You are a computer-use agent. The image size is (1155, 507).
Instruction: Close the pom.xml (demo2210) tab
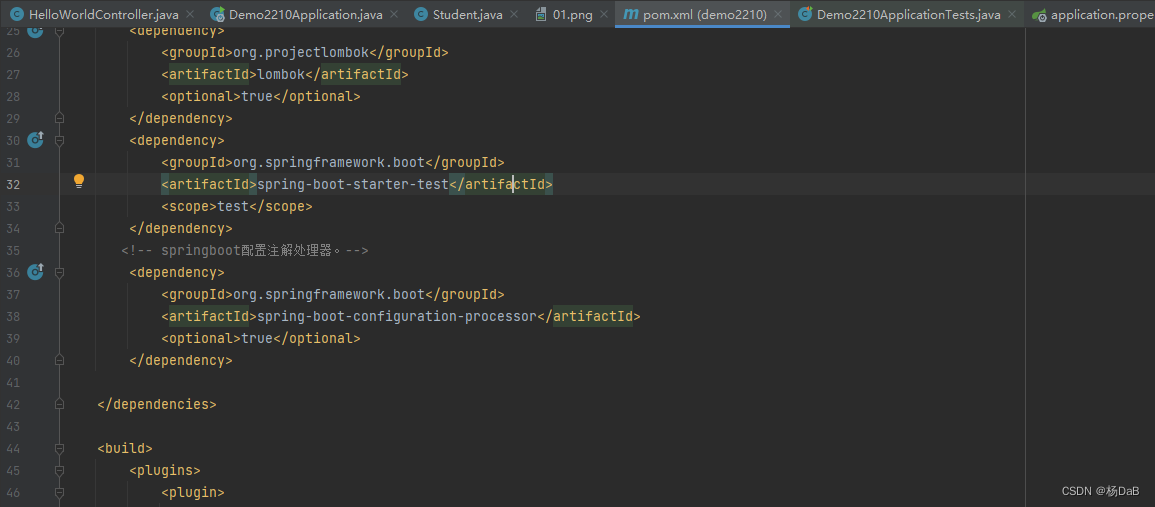779,15
